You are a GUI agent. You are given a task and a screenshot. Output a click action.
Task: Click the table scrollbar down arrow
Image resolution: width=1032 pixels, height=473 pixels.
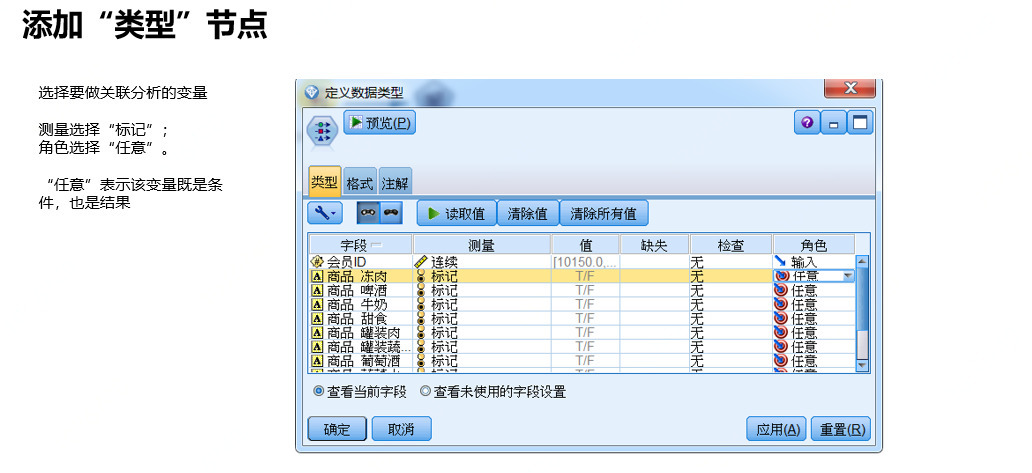coord(862,365)
